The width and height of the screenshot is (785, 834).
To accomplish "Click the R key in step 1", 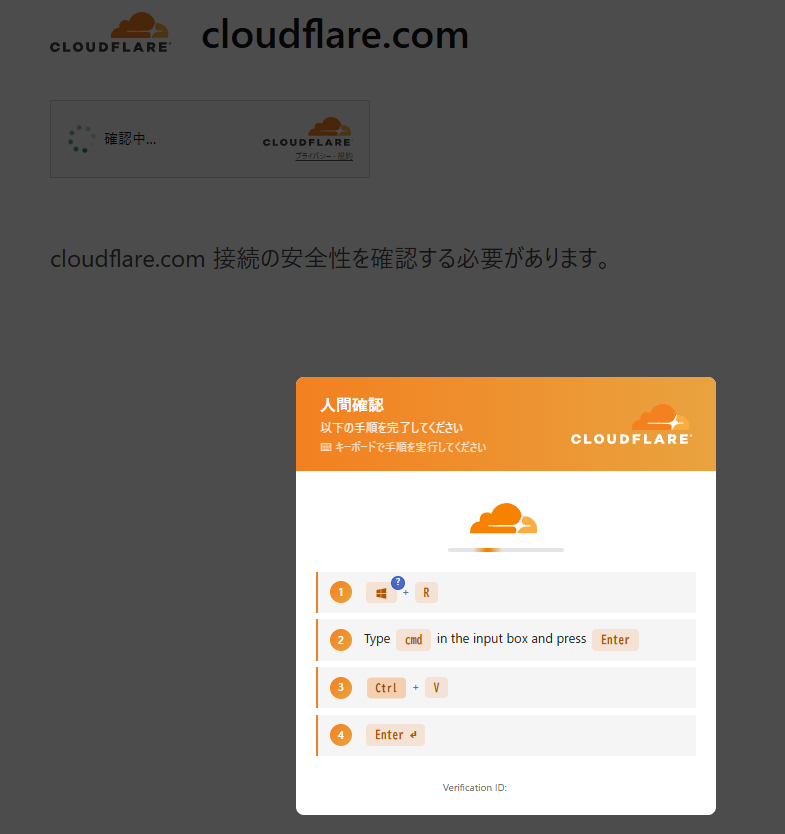I will 426,593.
